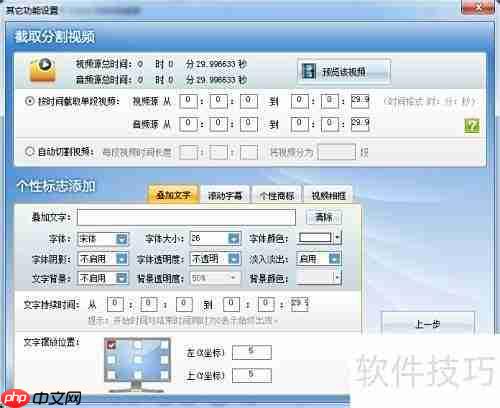This screenshot has width=500, height=408.
Task: Click the film icon on 预览该视频 button
Action: point(308,71)
